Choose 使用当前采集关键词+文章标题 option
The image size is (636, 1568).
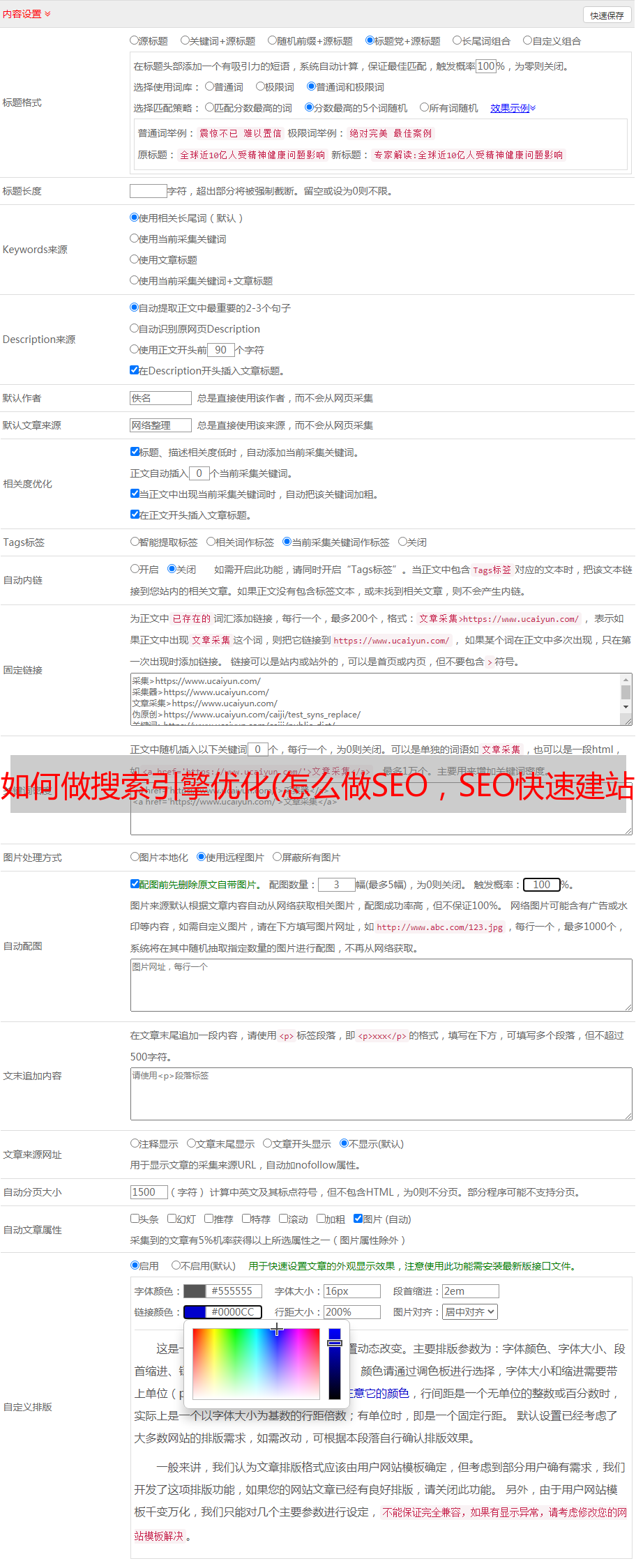point(134,280)
